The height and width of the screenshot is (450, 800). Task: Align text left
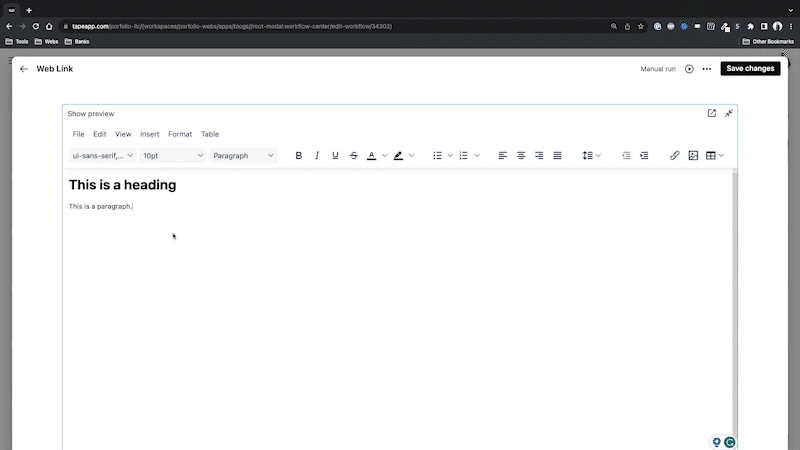(503, 156)
